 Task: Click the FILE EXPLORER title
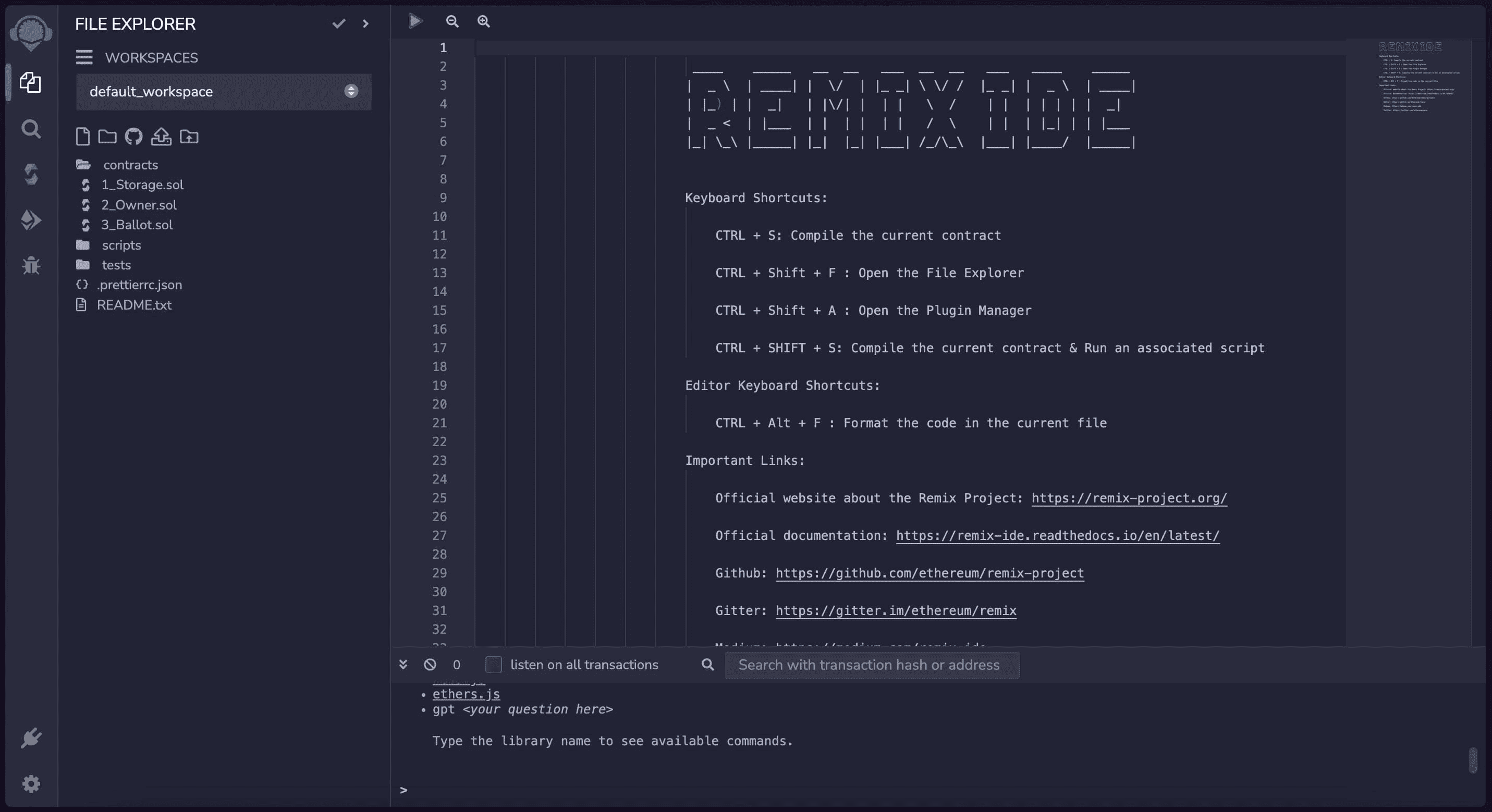pos(136,24)
